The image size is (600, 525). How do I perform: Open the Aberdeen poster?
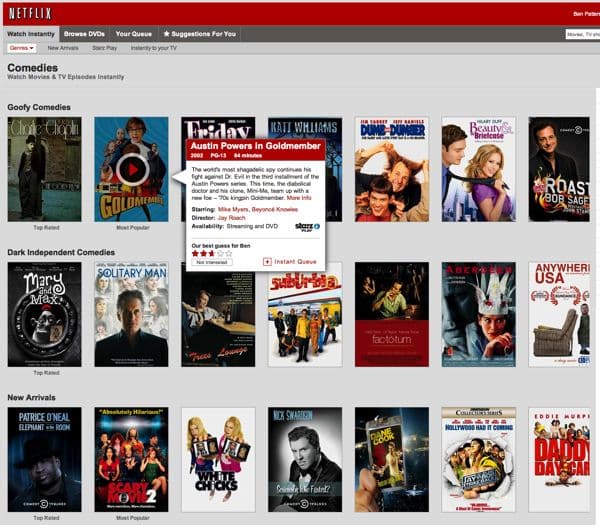click(x=479, y=315)
